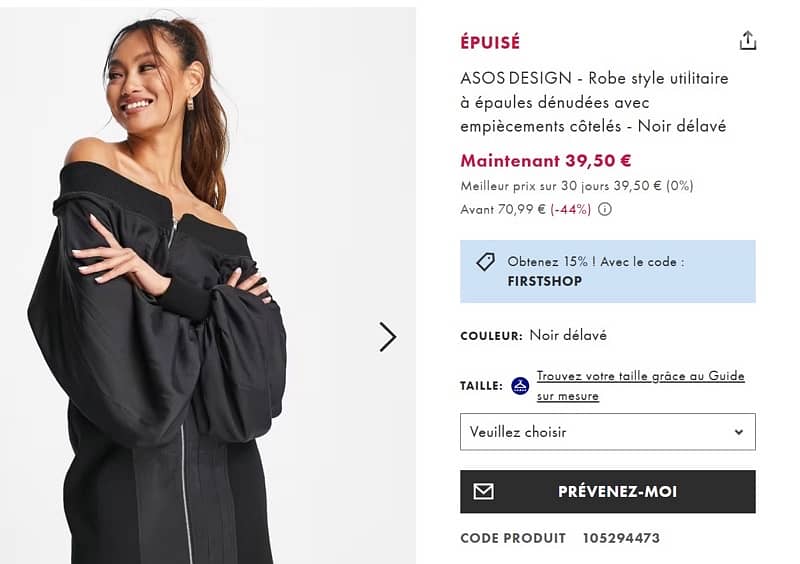This screenshot has width=800, height=564.
Task: Click the "Avant 70,99 €" former price
Action: [x=503, y=210]
